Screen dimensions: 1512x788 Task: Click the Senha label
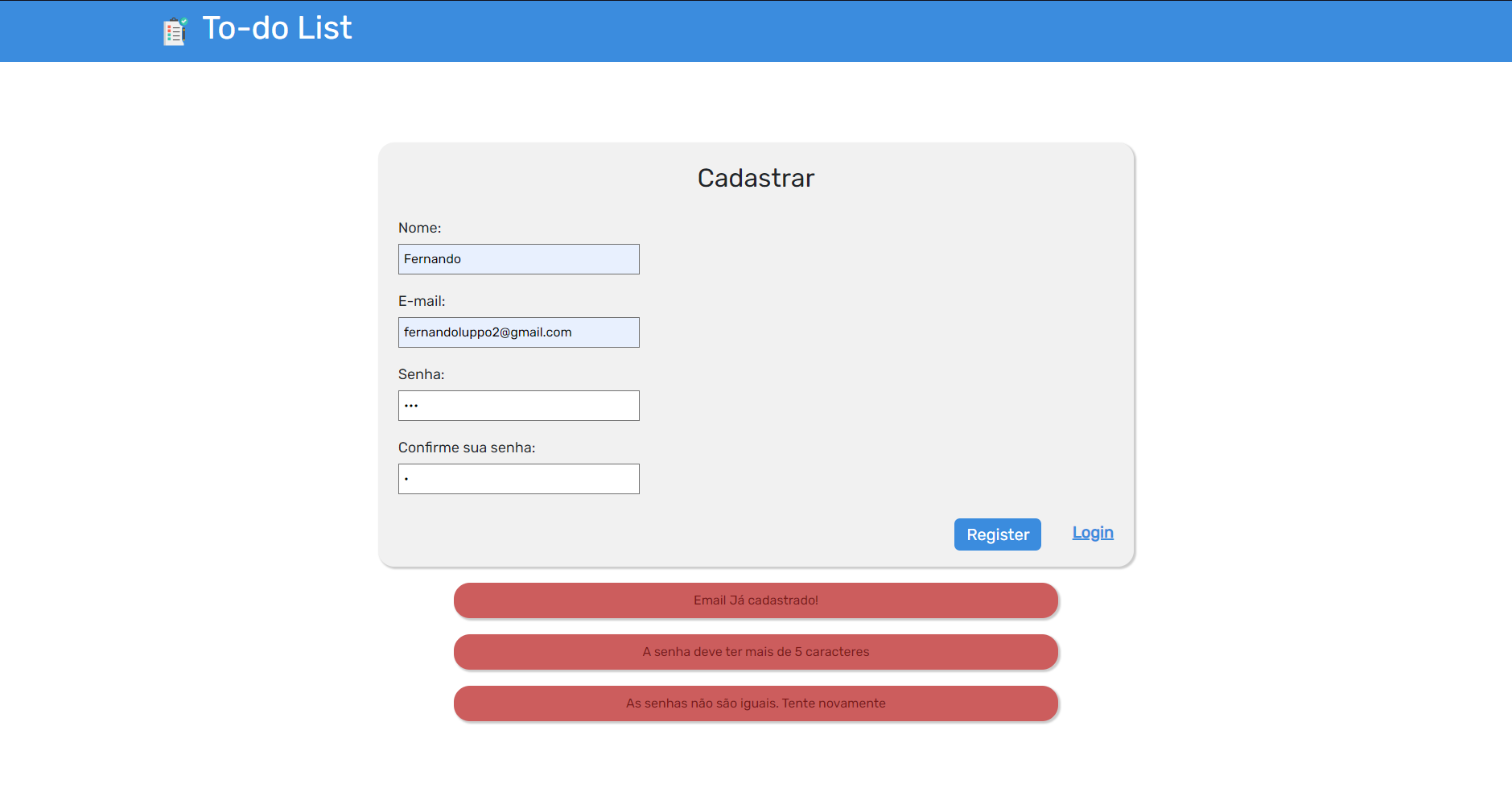[421, 374]
